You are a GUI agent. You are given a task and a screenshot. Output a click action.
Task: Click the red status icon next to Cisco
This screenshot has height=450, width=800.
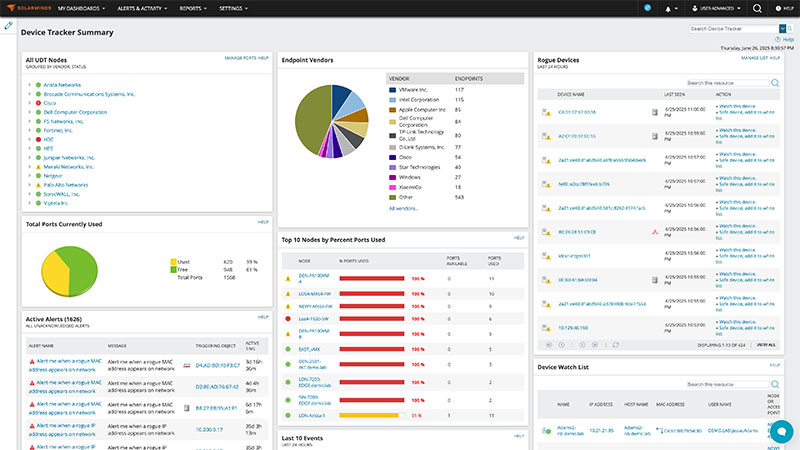pyautogui.click(x=38, y=103)
